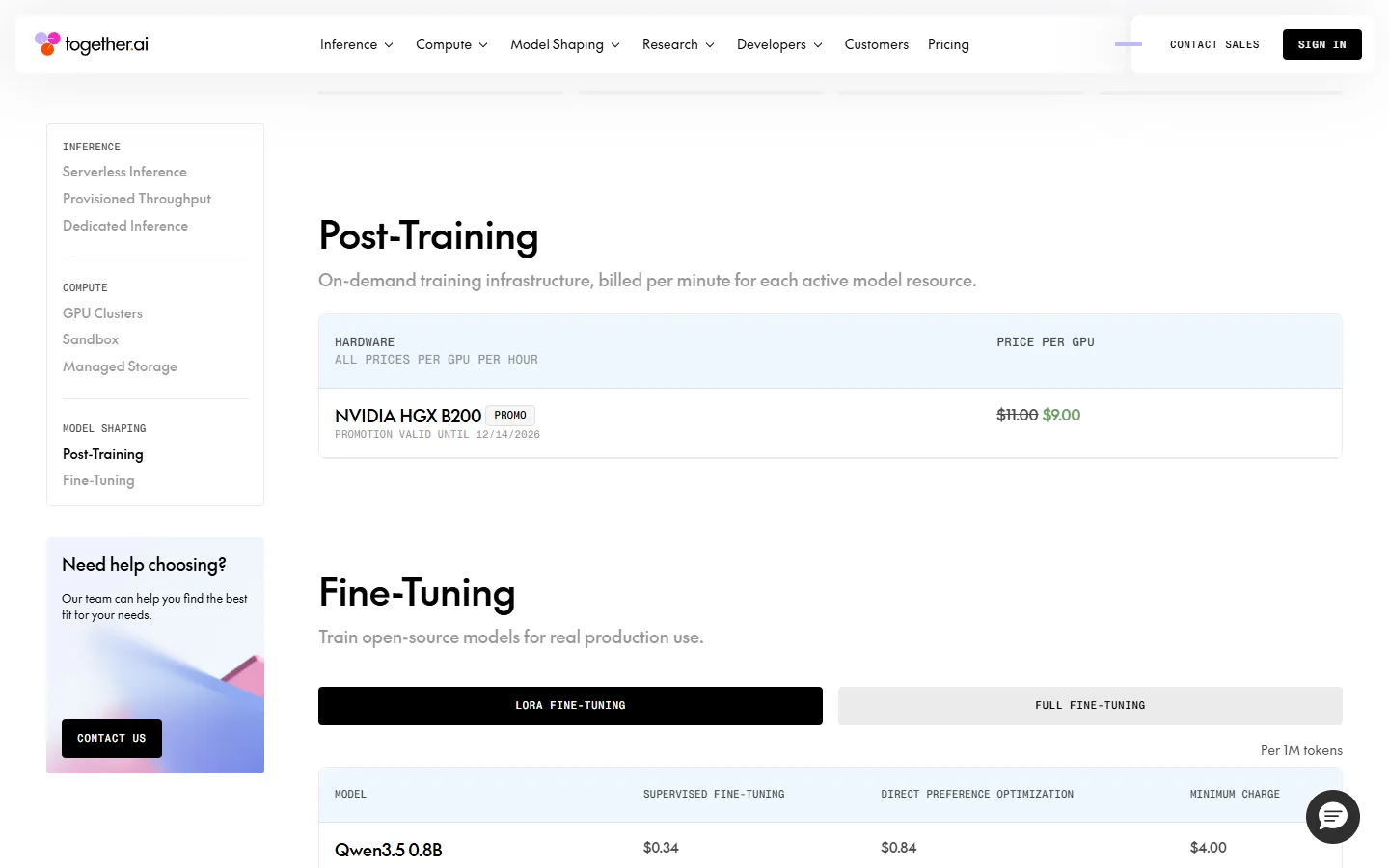Go to Managed Storage section
The image size is (1389, 868).
click(120, 366)
